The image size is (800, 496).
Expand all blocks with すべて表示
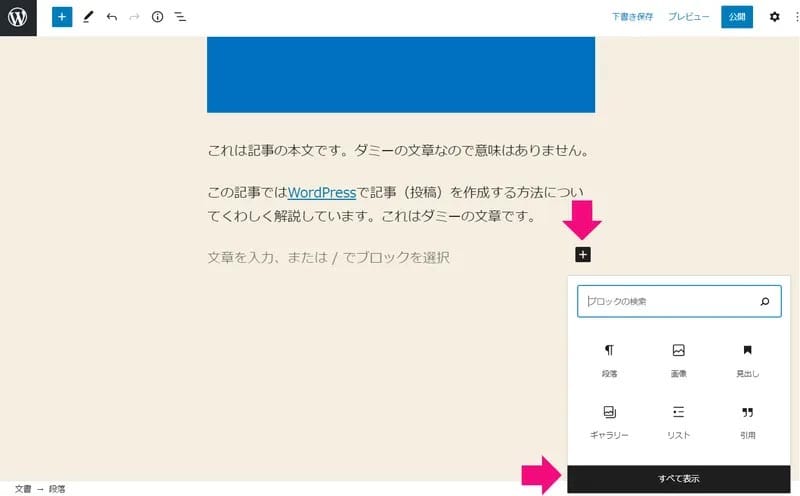coord(678,479)
